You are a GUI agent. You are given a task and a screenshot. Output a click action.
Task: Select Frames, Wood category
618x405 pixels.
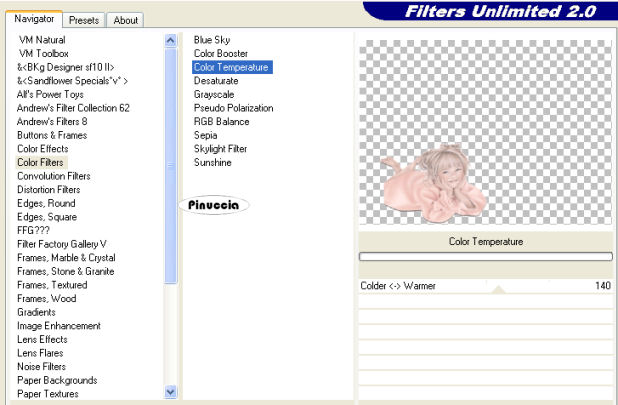[47, 299]
